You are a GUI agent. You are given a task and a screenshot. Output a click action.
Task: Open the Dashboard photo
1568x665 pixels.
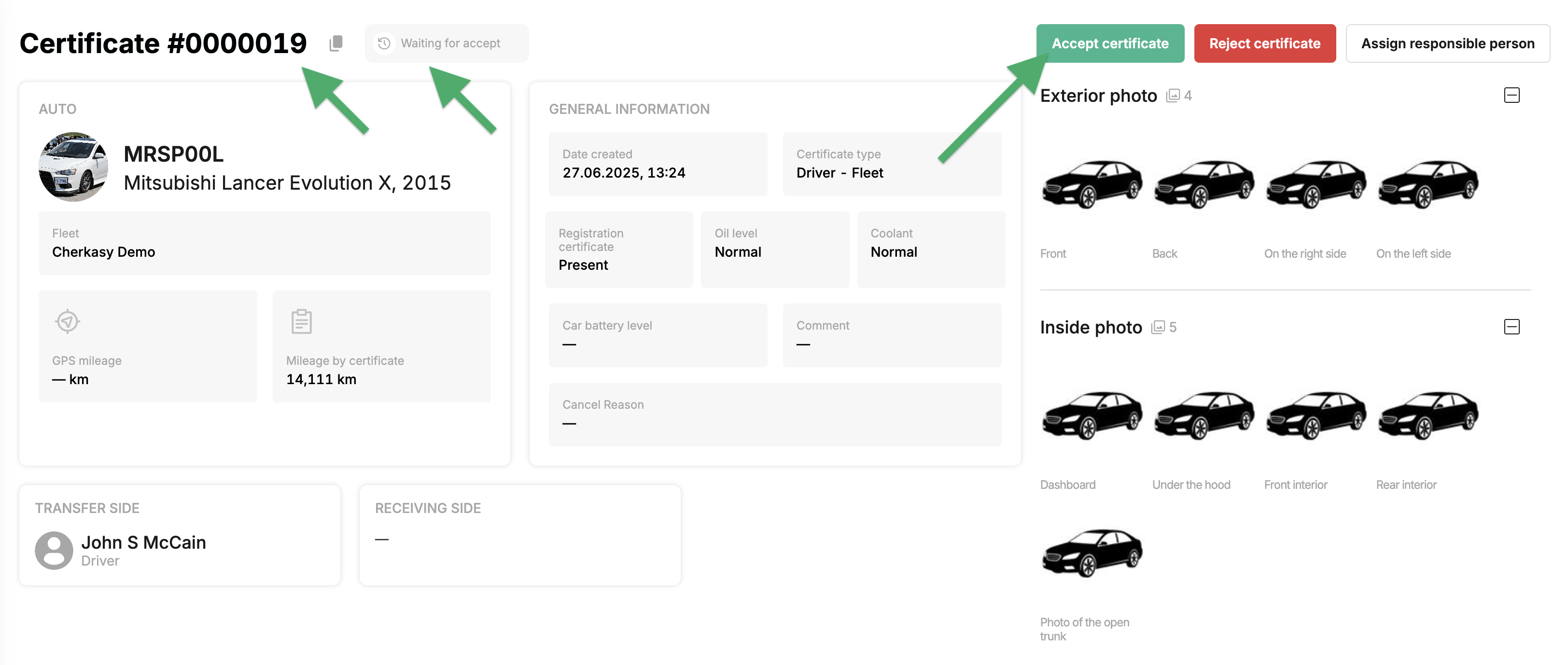[1092, 416]
